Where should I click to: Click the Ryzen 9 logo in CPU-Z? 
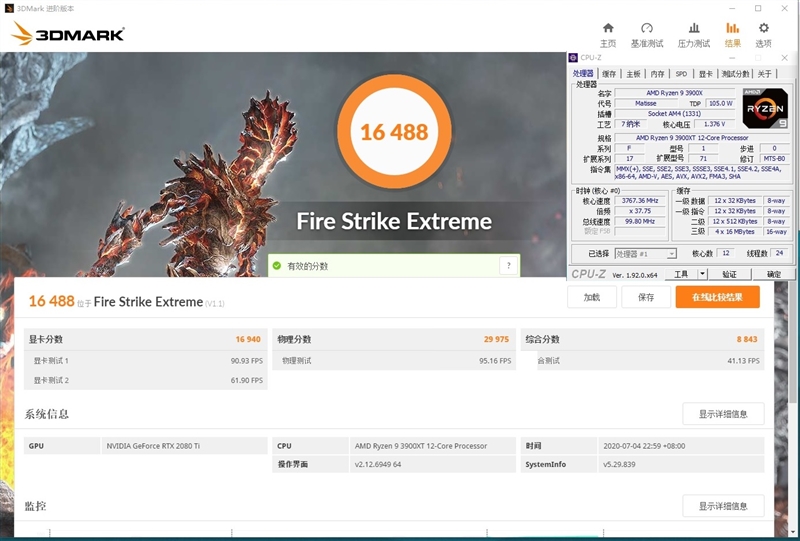coord(765,108)
